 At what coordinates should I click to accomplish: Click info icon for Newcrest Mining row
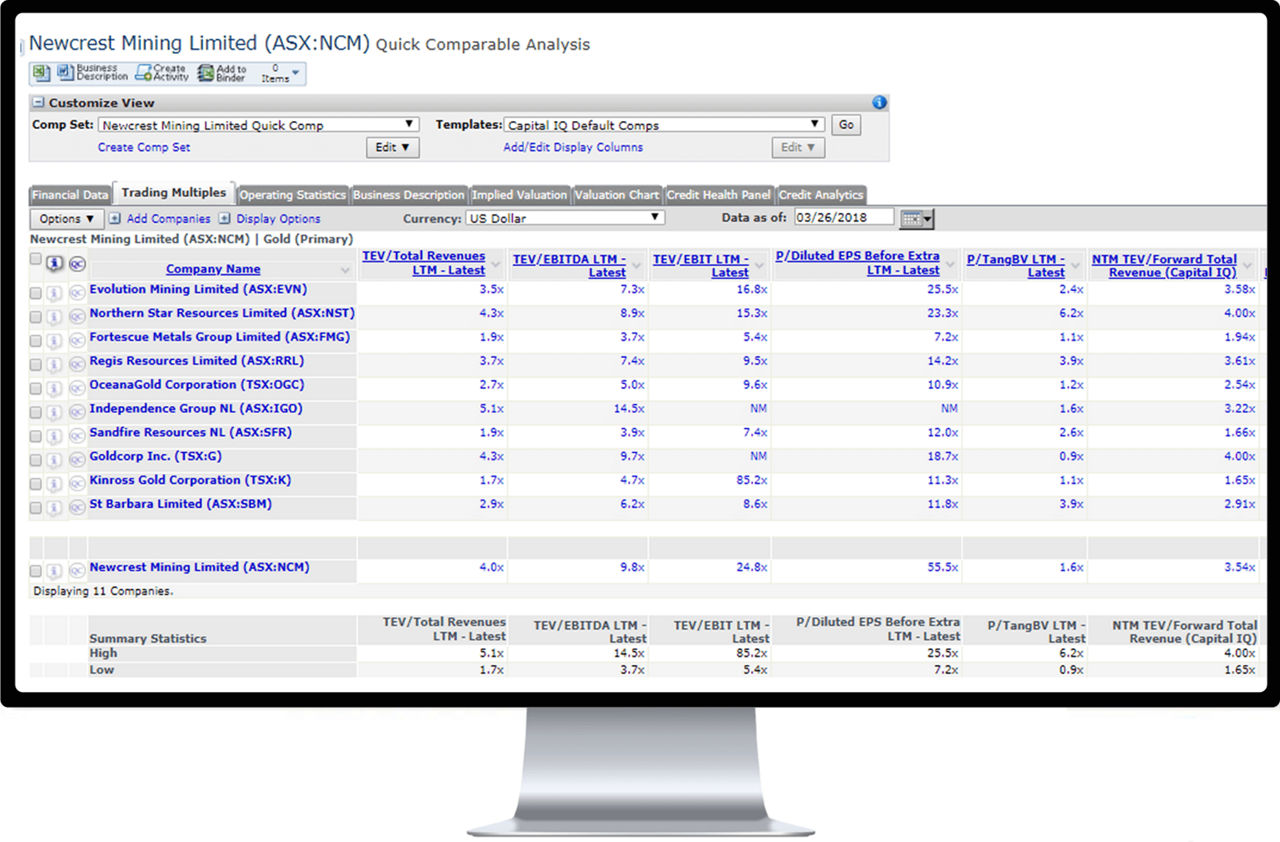pos(56,571)
